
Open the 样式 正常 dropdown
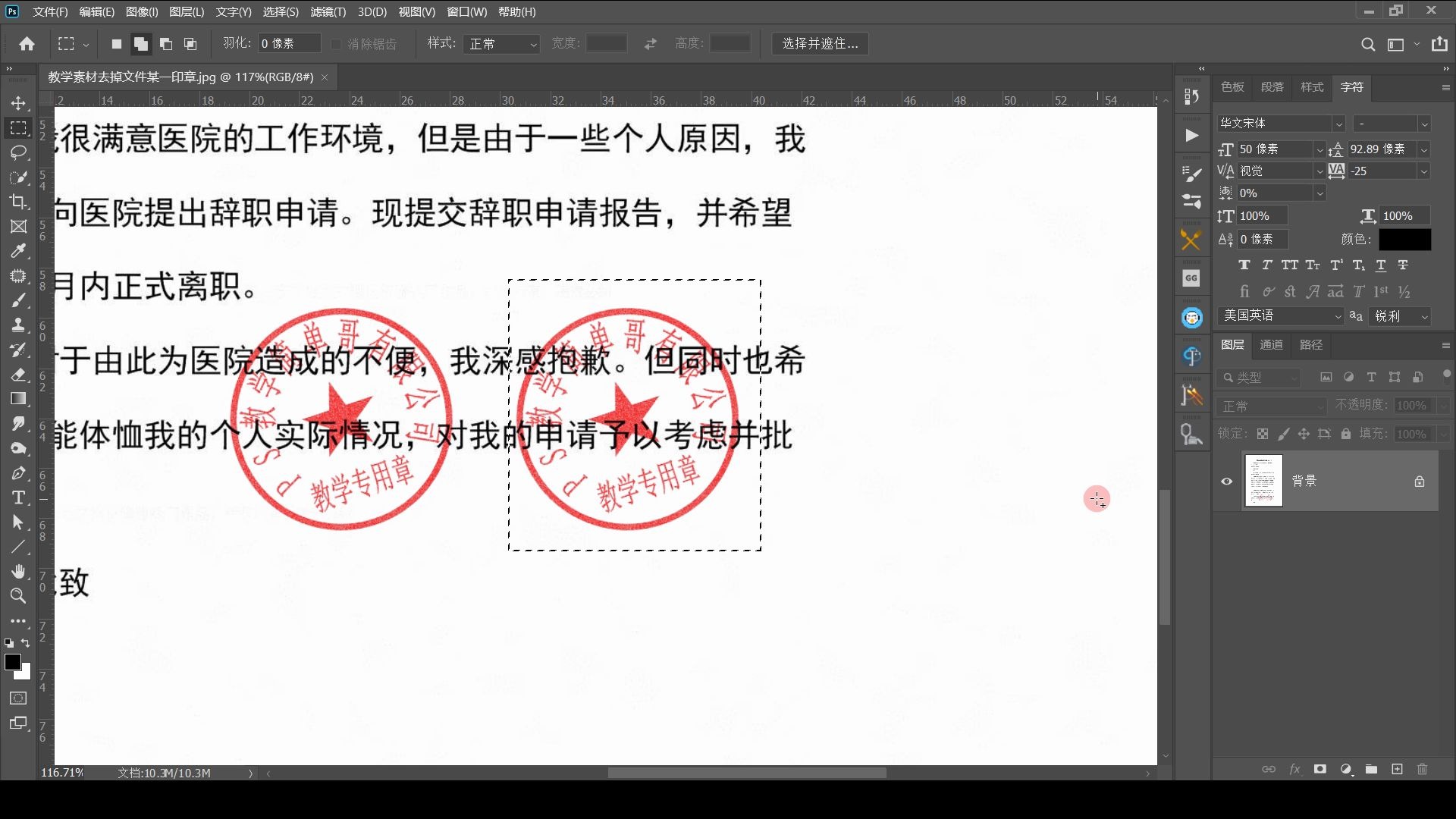coord(502,44)
